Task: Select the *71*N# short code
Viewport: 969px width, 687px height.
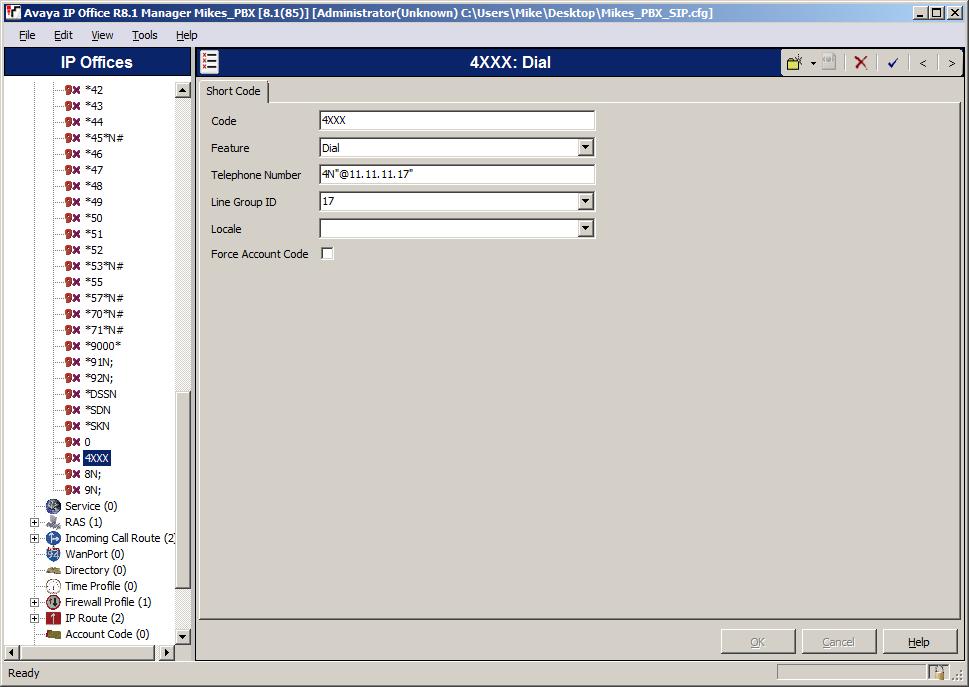Action: pyautogui.click(x=104, y=331)
